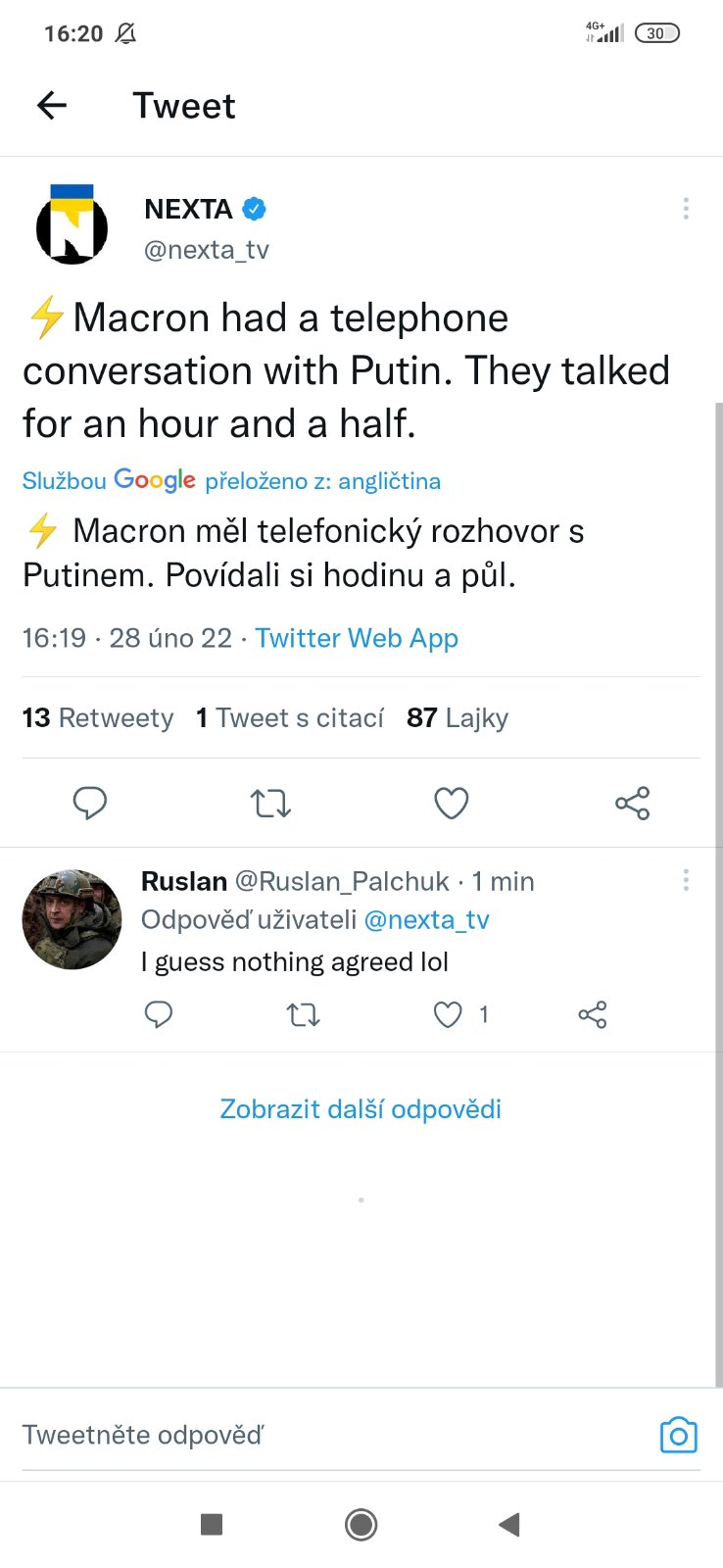
Task: Show more replies via Zobrazit další odpovědi
Action: point(361,1108)
